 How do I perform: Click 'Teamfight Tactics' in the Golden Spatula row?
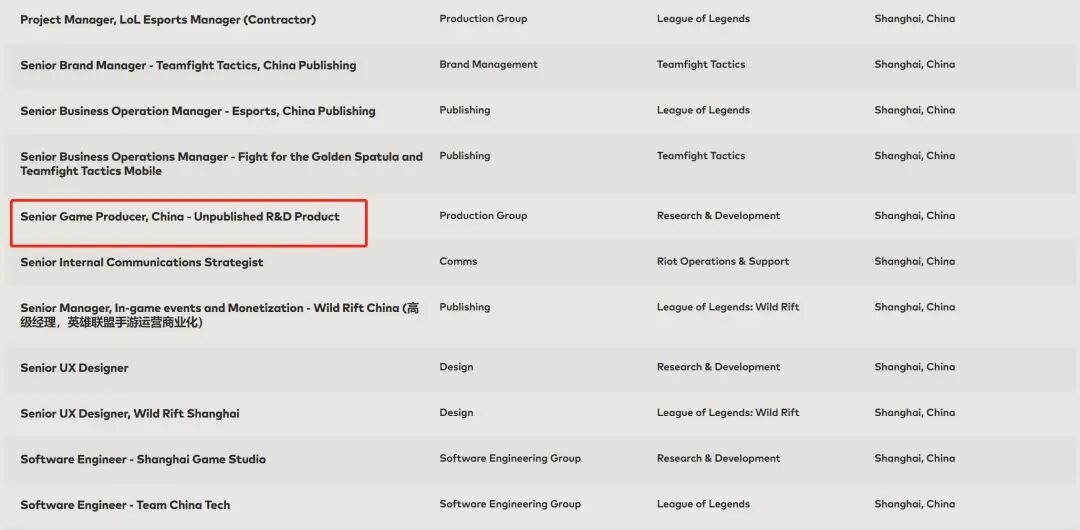coord(700,156)
